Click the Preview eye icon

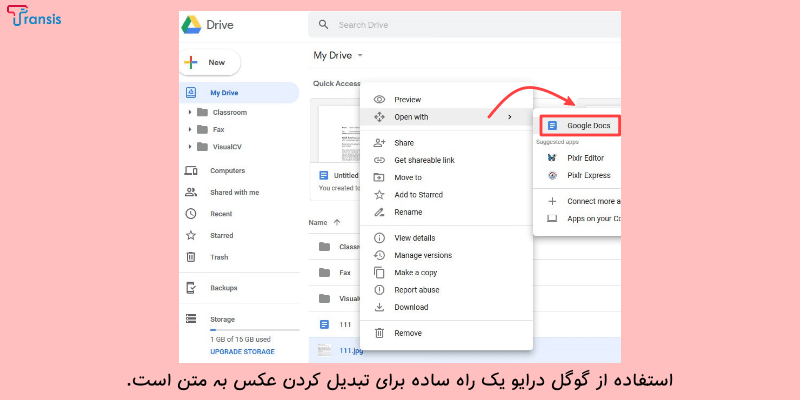[x=379, y=99]
